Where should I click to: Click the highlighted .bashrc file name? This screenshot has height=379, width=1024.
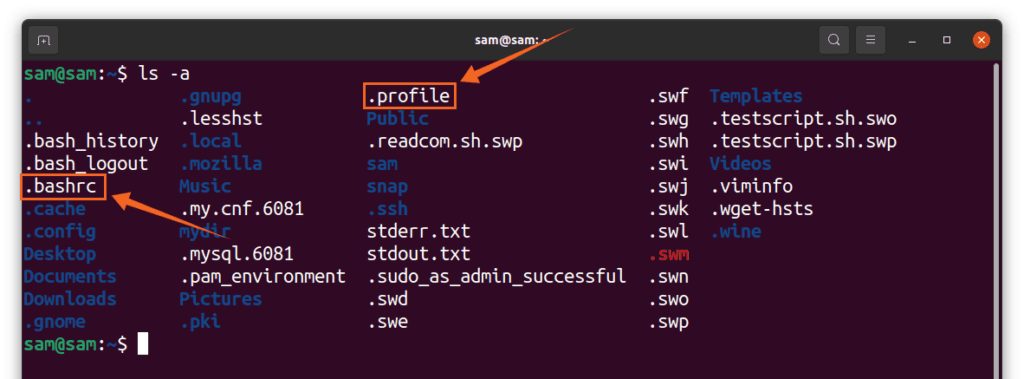[x=63, y=187]
